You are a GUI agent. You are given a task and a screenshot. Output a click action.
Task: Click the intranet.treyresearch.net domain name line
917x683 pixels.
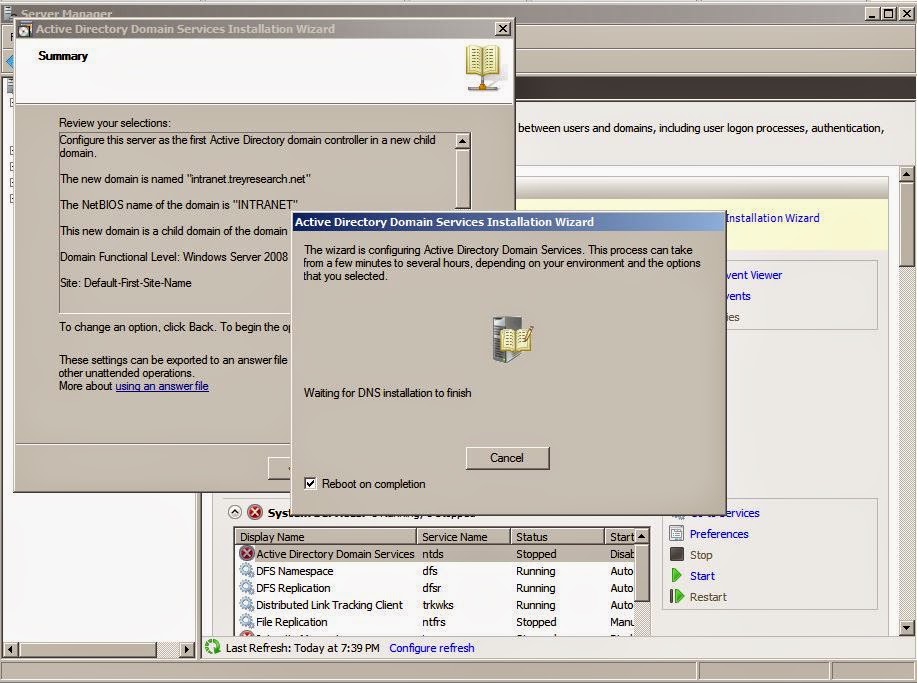coord(185,179)
